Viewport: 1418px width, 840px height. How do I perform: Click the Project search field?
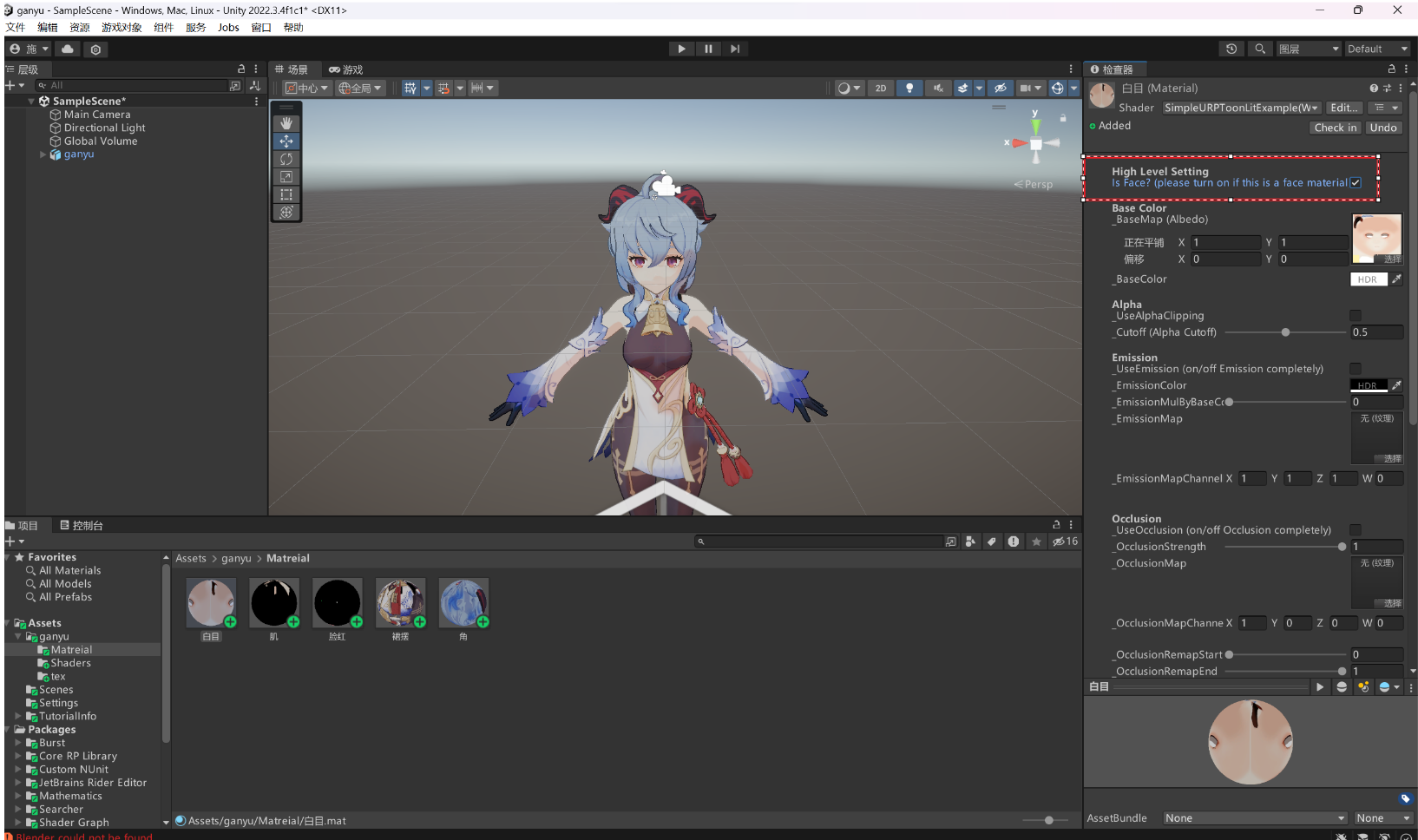(x=820, y=541)
